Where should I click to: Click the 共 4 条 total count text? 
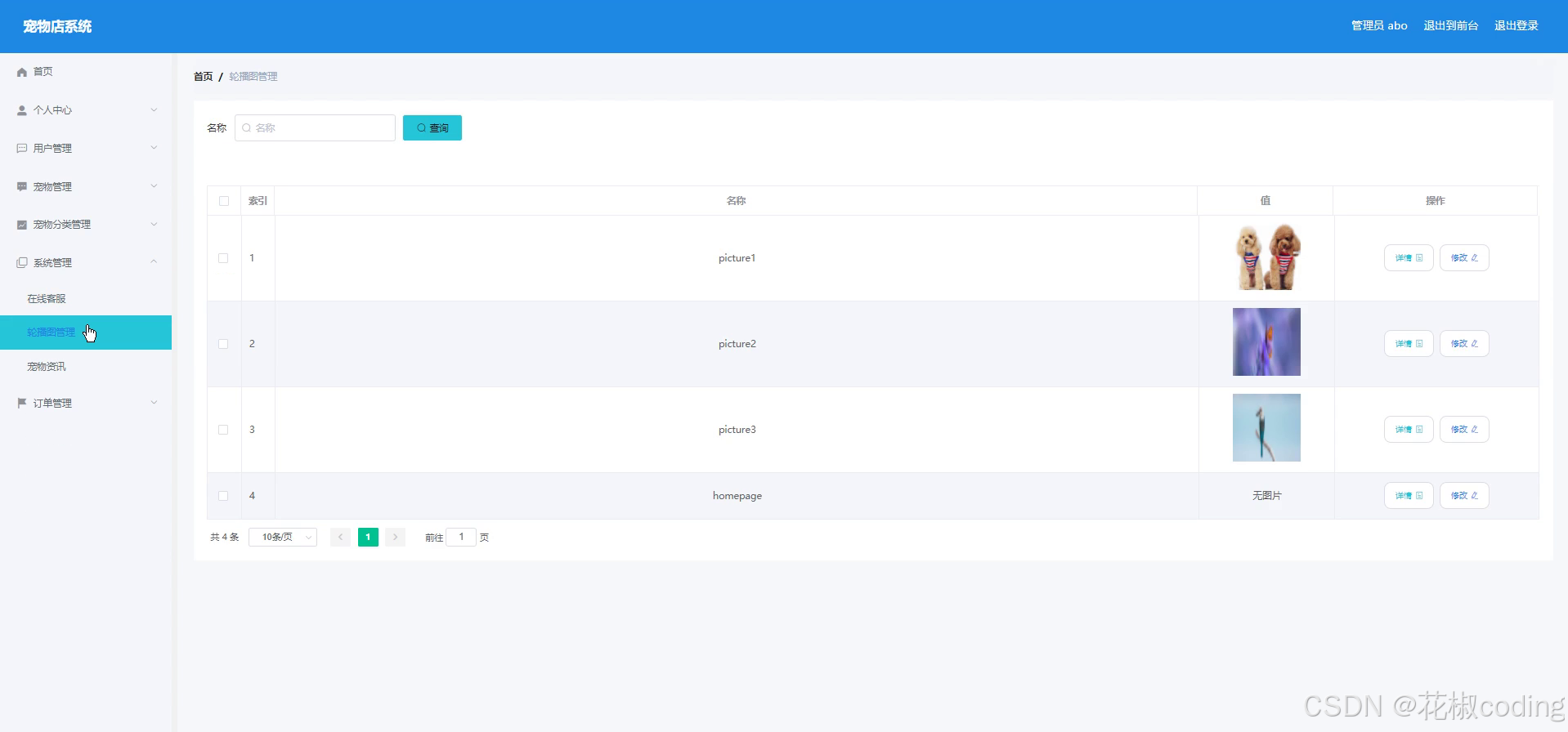pos(224,538)
